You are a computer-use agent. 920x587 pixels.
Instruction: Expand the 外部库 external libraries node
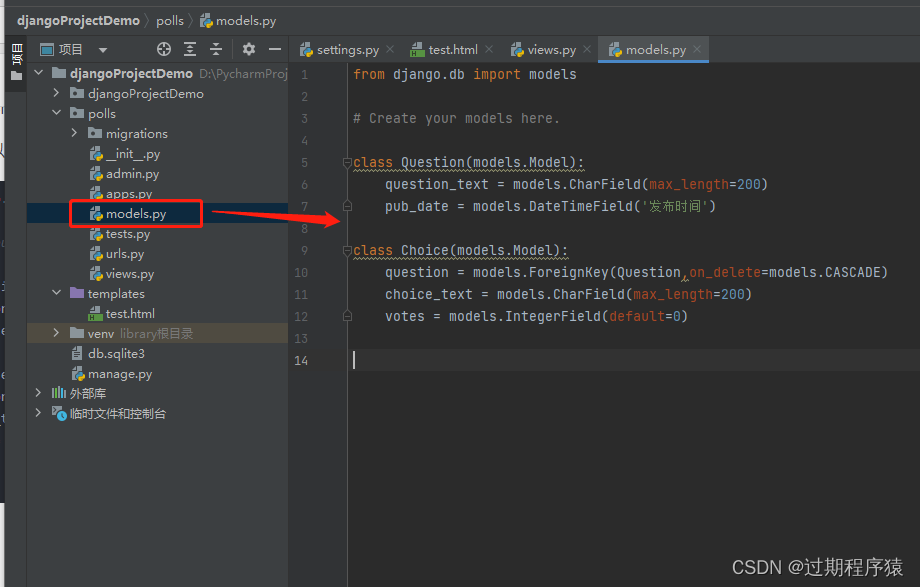(39, 393)
